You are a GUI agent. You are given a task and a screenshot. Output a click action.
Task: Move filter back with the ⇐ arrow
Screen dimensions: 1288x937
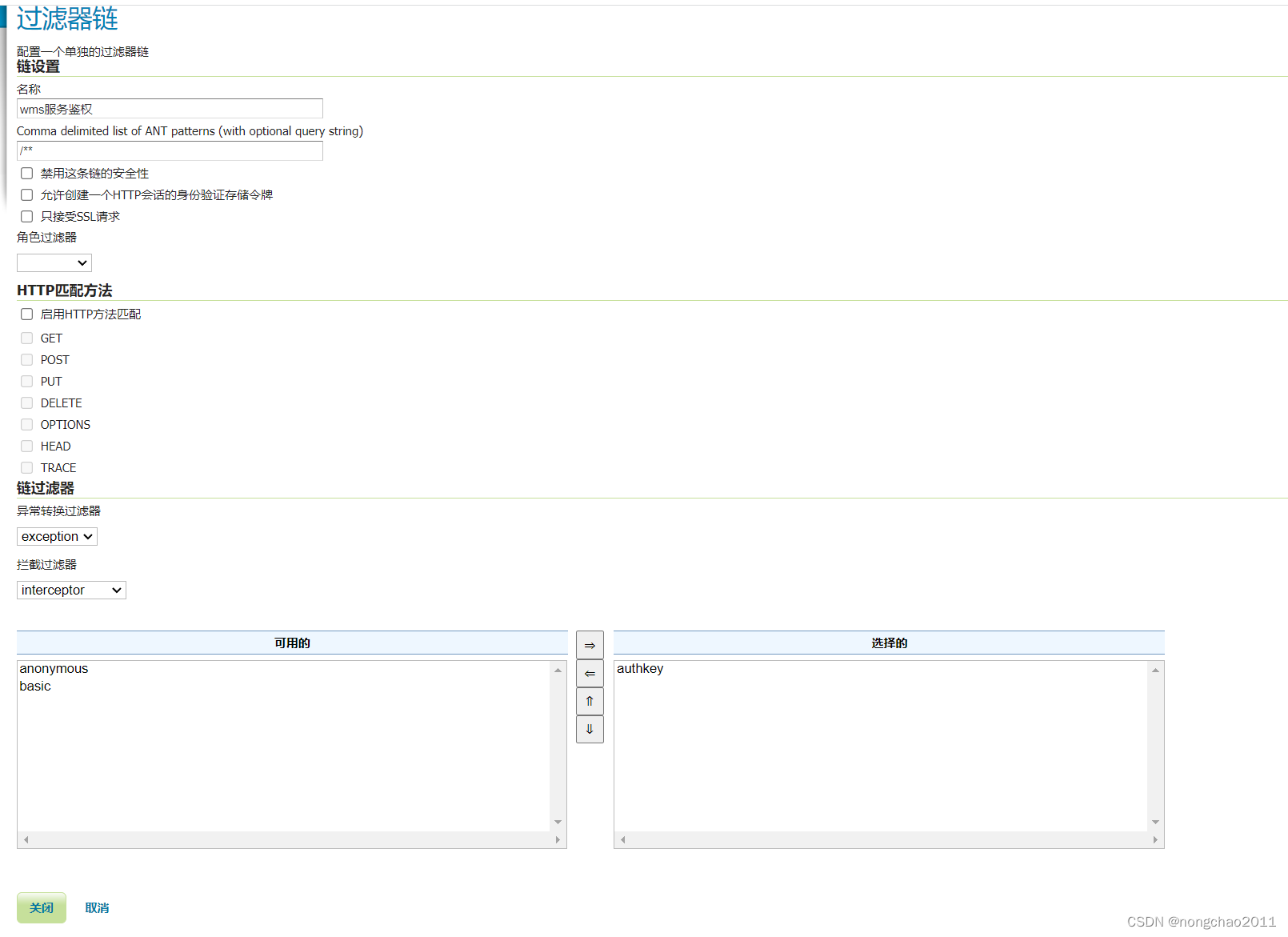[x=590, y=673]
